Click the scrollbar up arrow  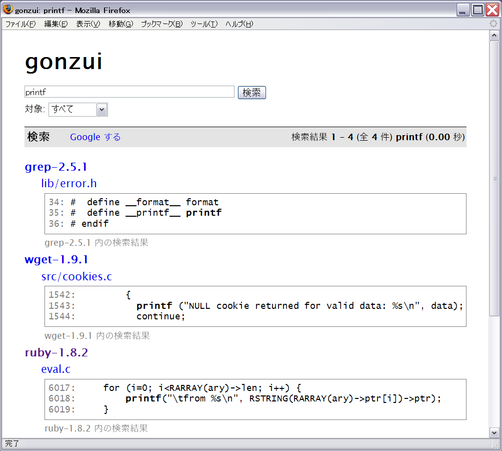click(x=494, y=35)
